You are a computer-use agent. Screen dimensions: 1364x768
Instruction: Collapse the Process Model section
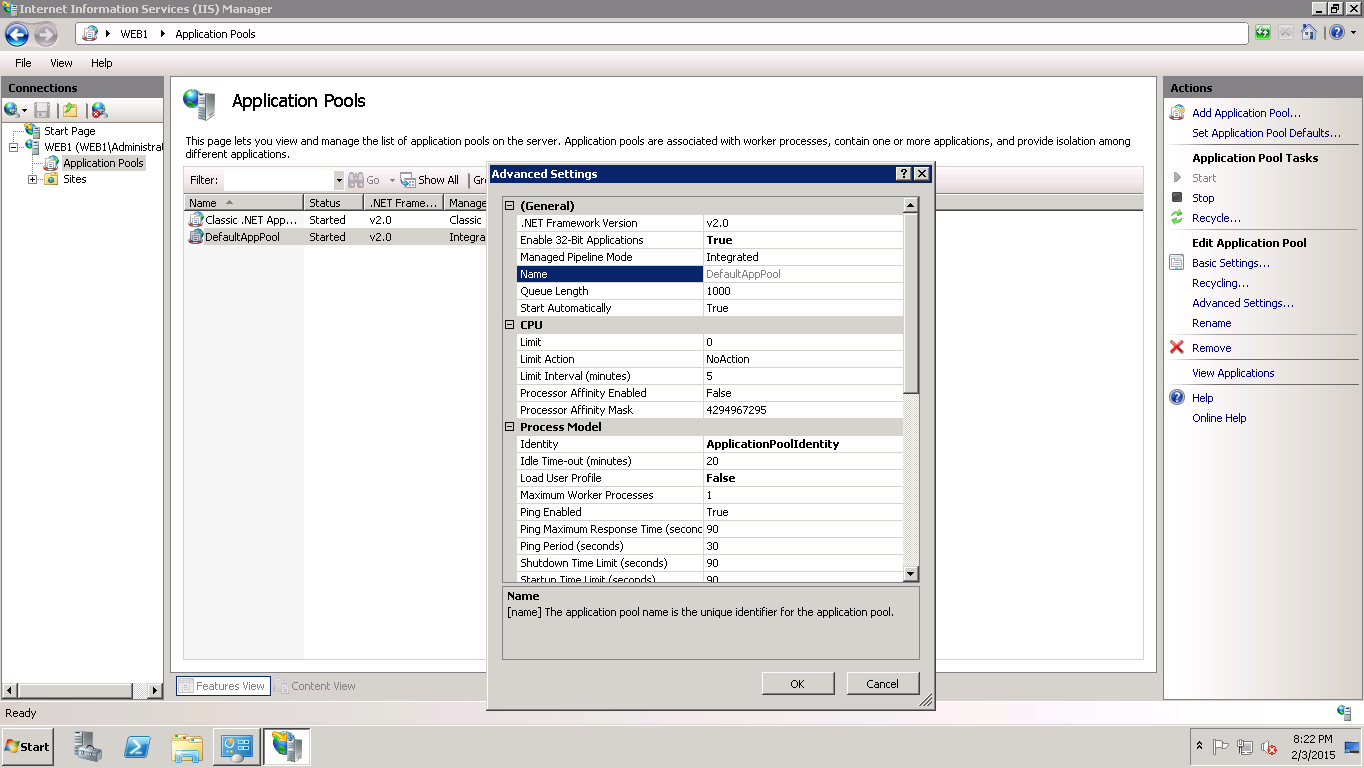(510, 427)
